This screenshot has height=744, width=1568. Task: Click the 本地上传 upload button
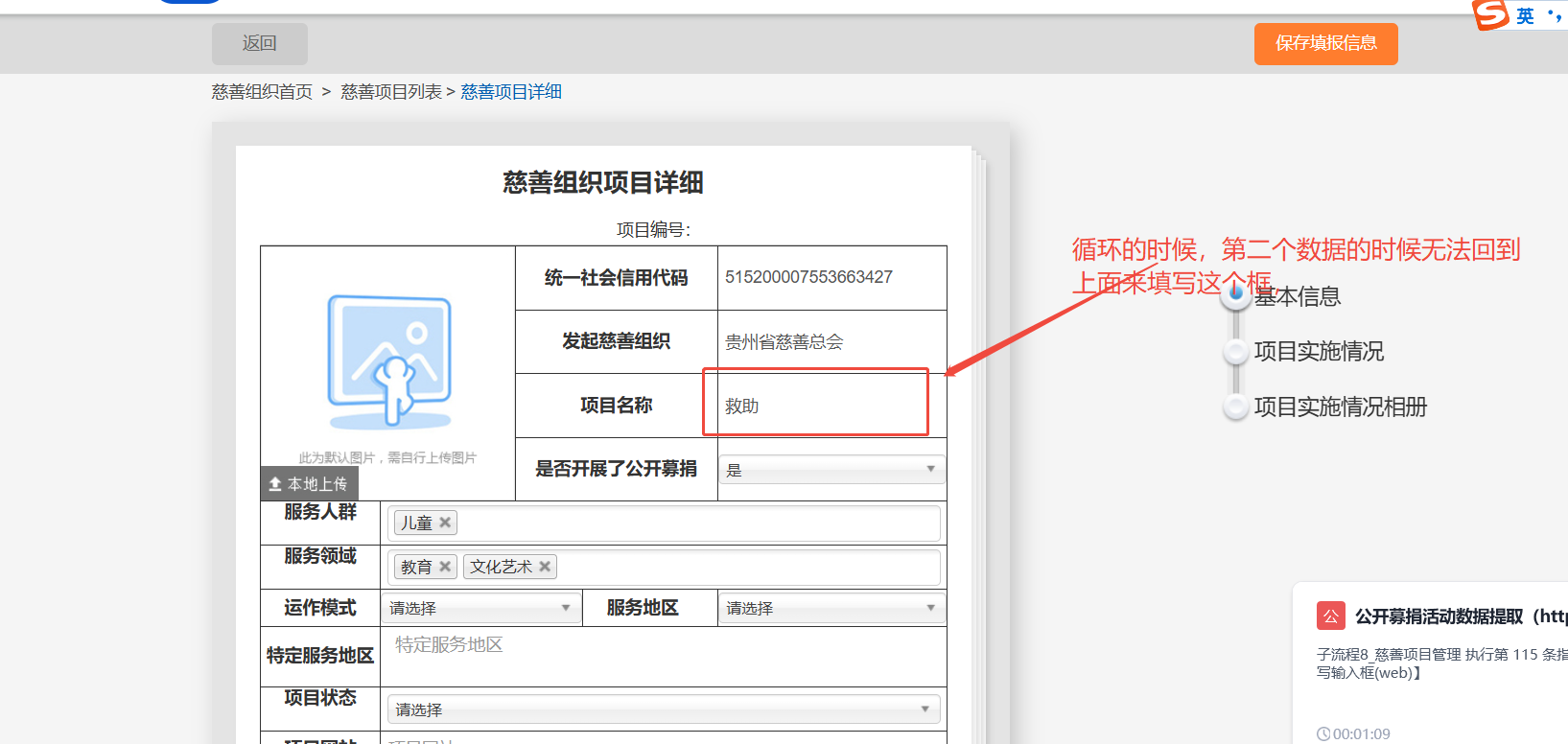(309, 484)
